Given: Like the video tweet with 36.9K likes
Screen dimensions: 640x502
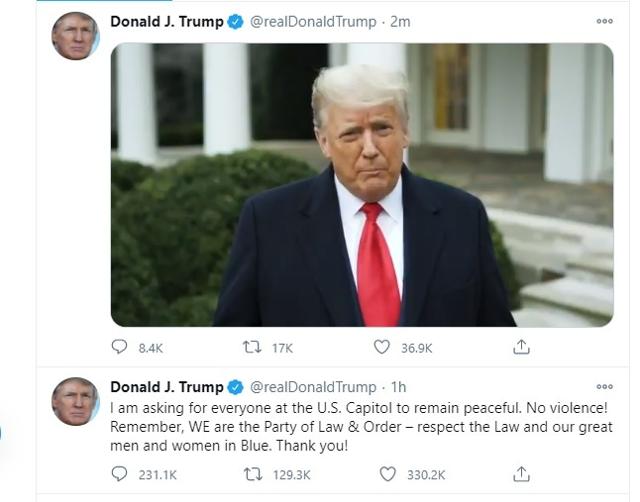Looking at the screenshot, I should (382, 347).
